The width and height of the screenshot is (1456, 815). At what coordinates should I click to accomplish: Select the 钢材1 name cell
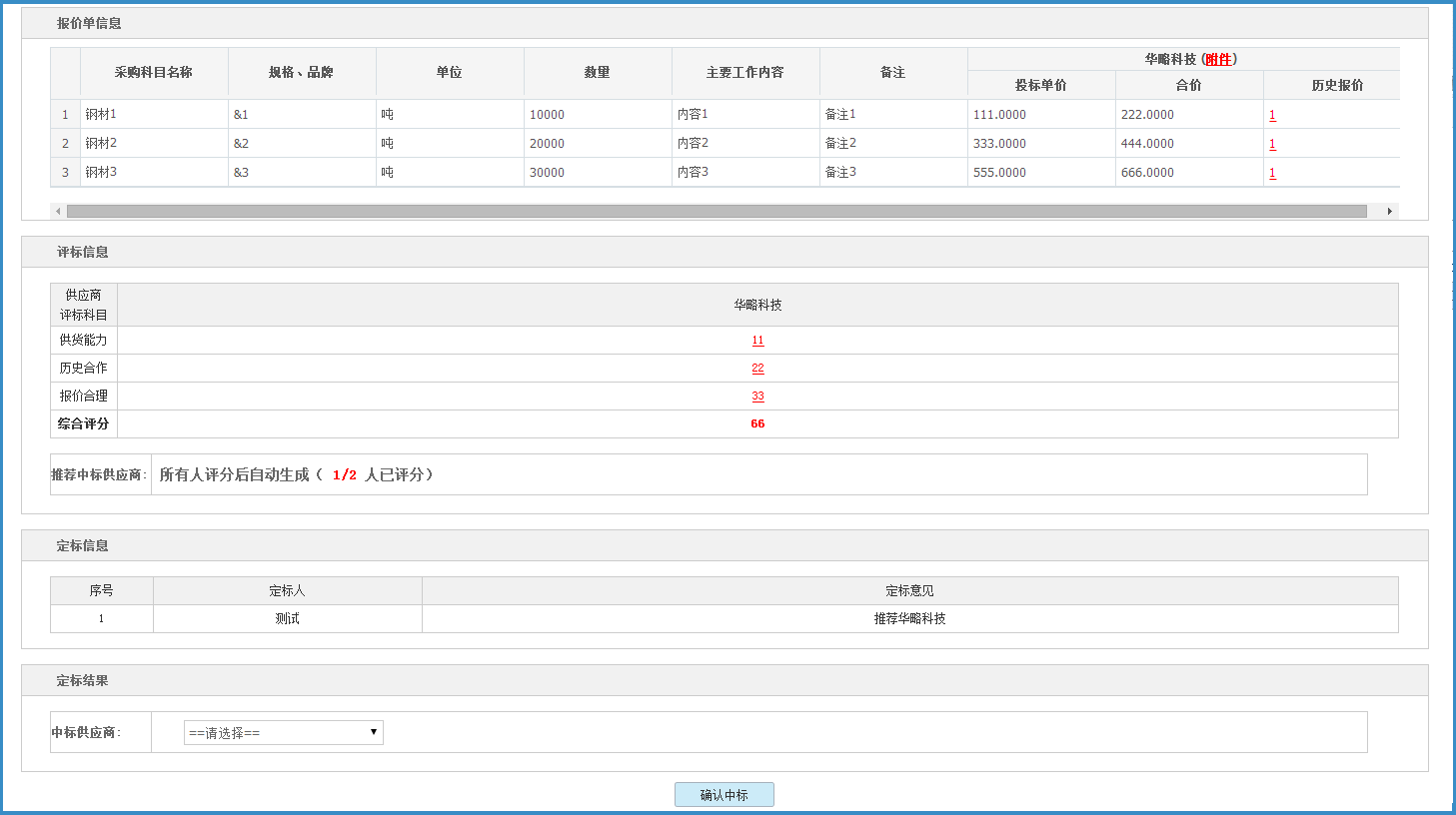(154, 114)
